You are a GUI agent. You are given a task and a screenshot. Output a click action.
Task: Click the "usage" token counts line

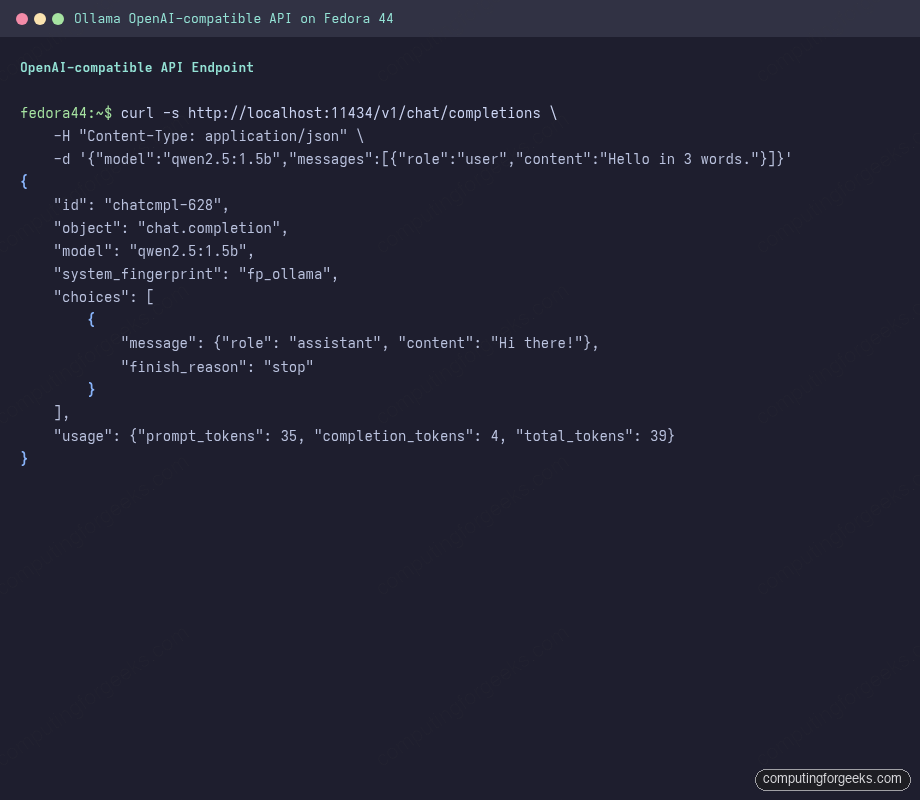pyautogui.click(x=364, y=436)
